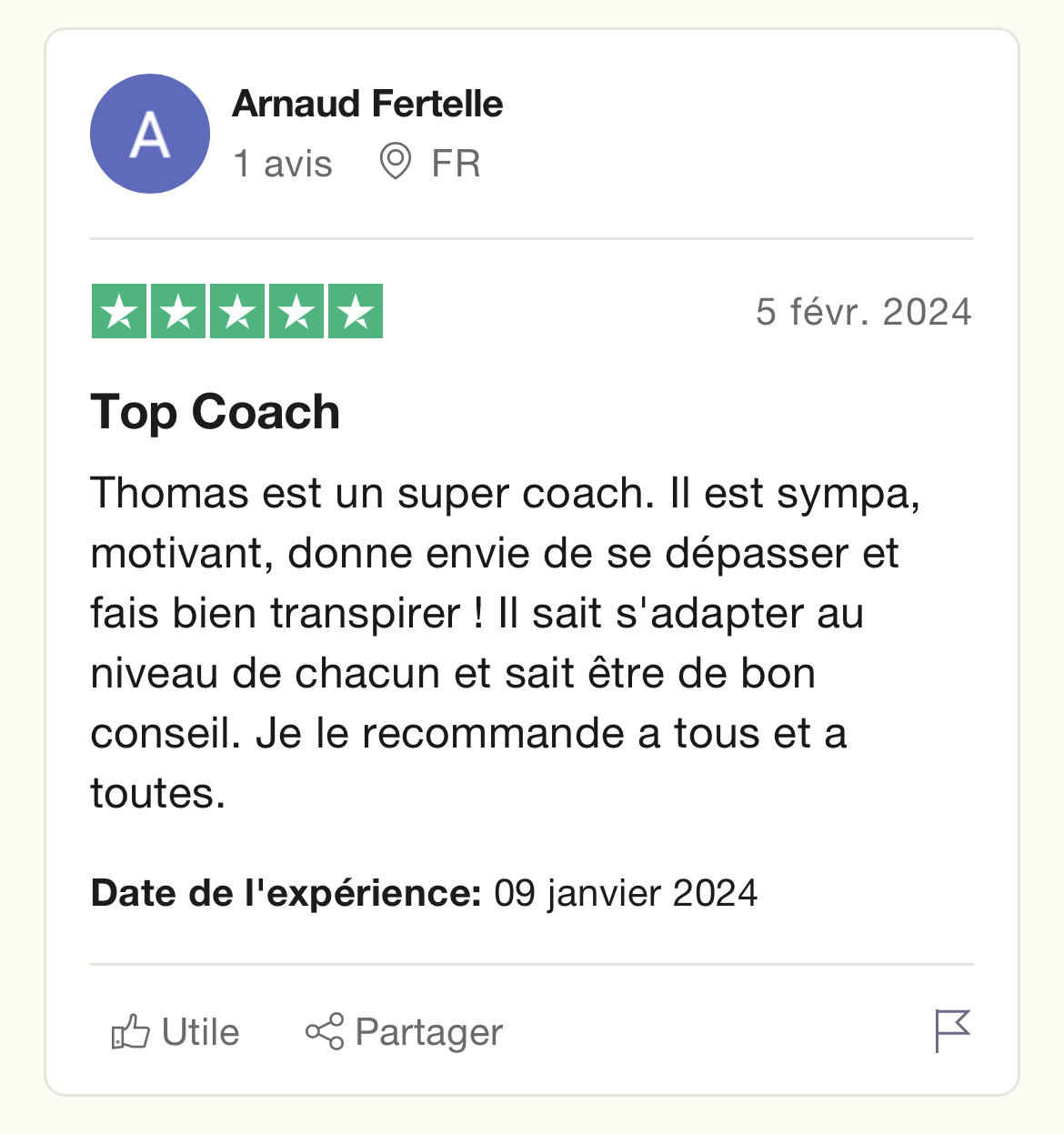Screen dimensions: 1064x1134
Task: Click the "Date de l'expérience" bold label
Action: point(286,893)
